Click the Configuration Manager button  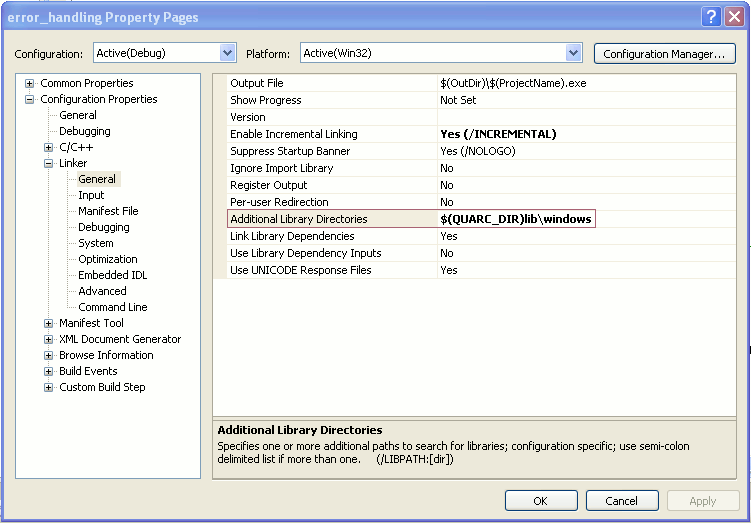(x=664, y=53)
